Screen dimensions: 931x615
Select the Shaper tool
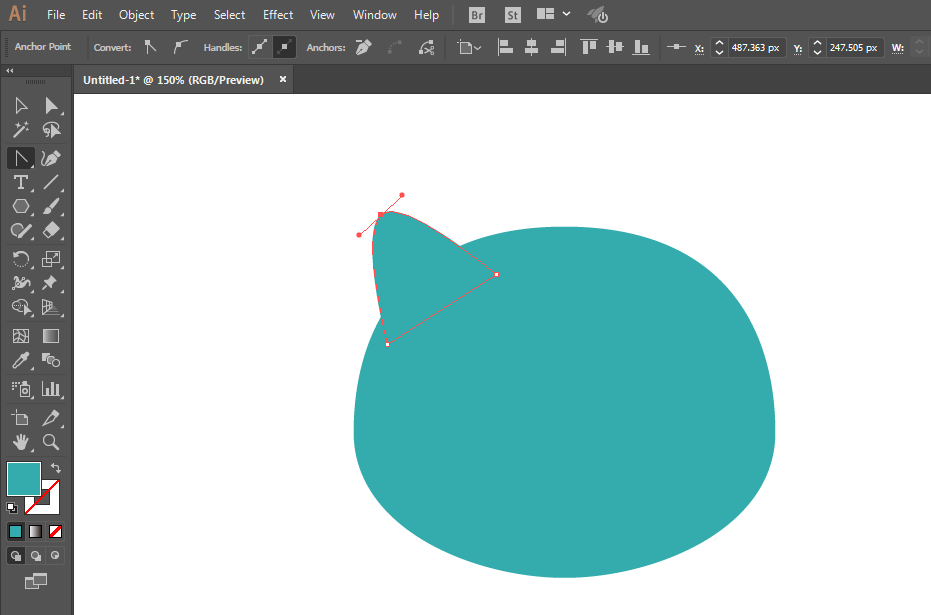[21, 230]
